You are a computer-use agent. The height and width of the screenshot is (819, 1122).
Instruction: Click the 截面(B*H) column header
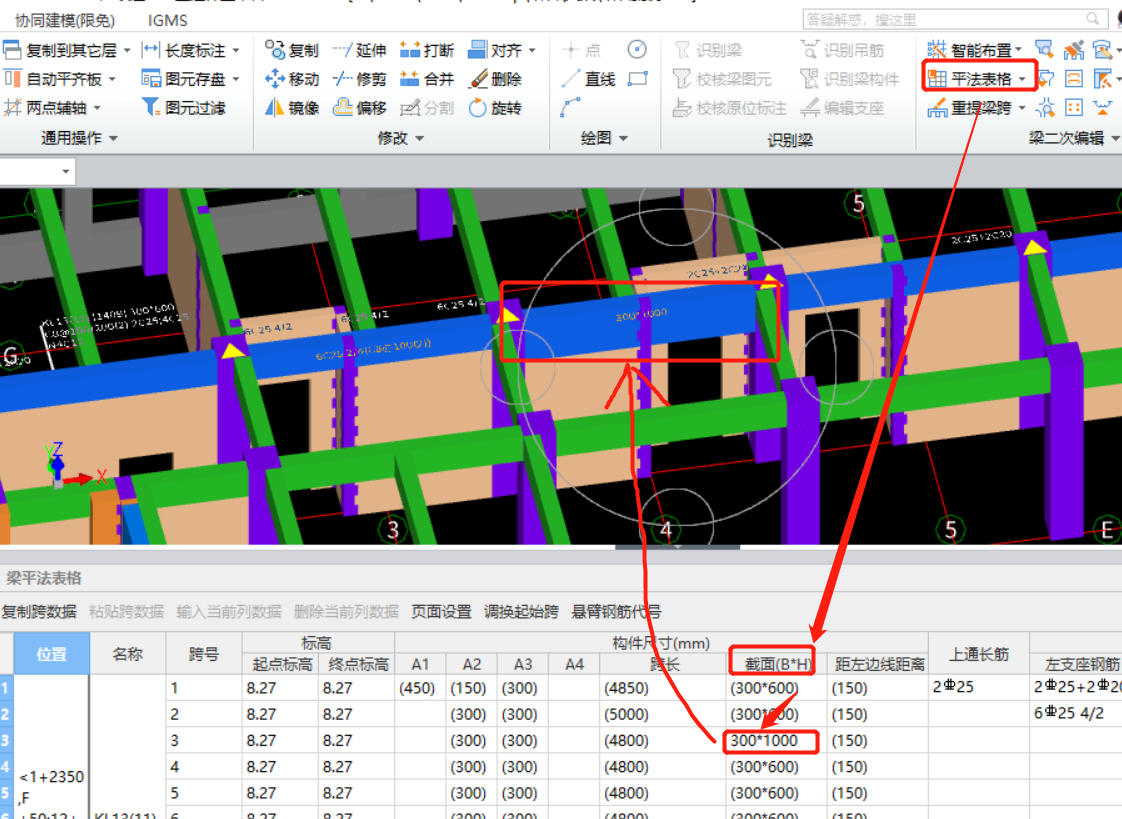[777, 664]
